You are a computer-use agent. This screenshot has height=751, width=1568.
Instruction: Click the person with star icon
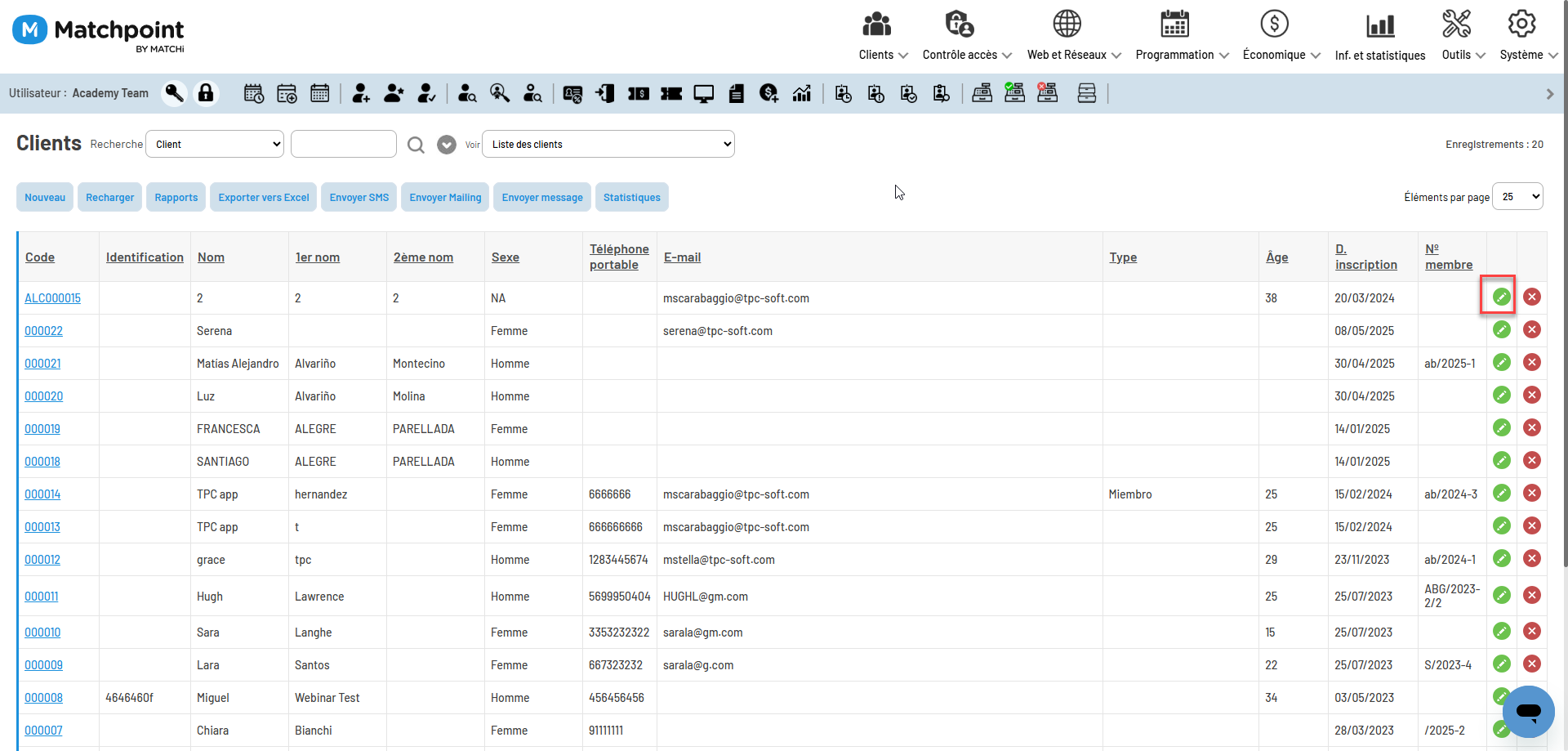click(394, 93)
